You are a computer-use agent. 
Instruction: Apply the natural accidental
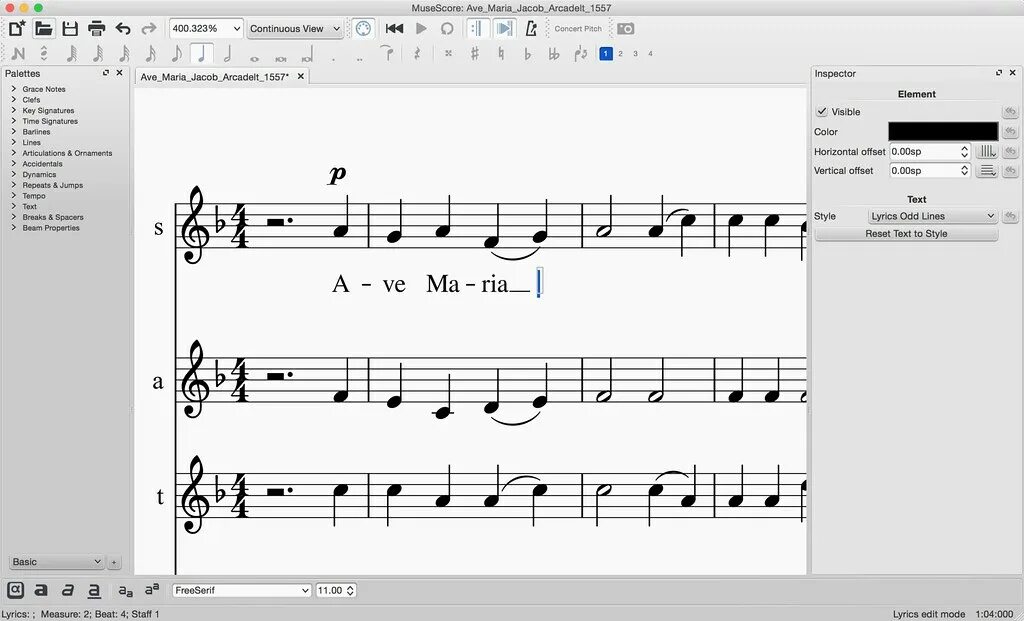[501, 54]
